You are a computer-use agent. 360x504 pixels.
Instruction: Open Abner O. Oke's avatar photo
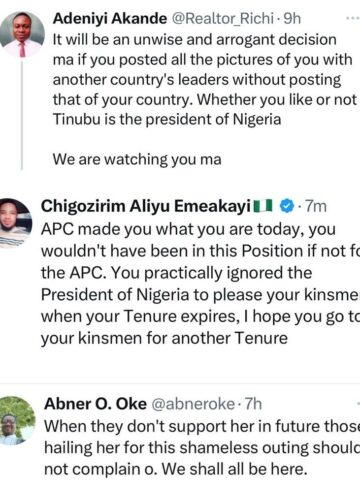(16, 421)
